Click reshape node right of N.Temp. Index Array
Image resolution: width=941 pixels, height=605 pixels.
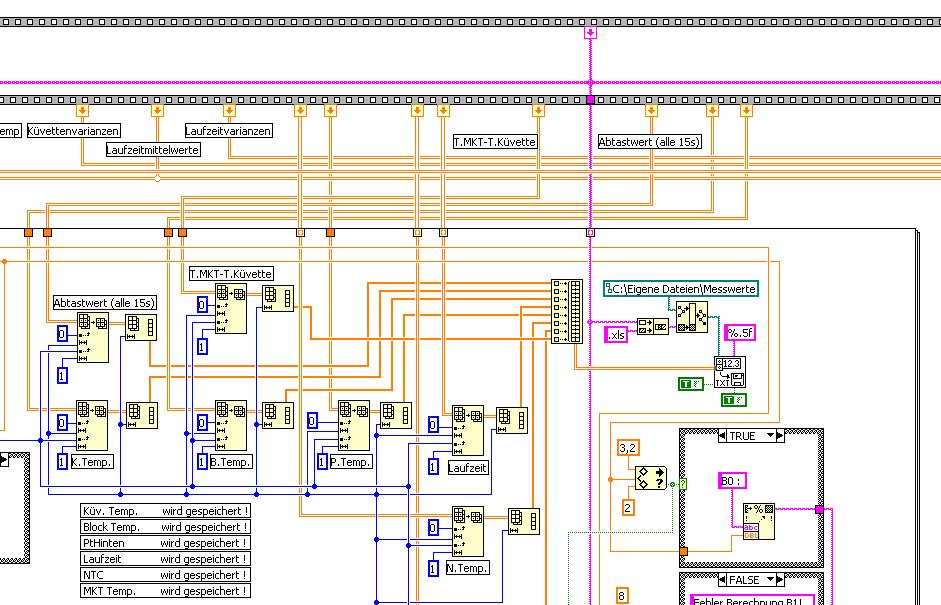[x=524, y=521]
